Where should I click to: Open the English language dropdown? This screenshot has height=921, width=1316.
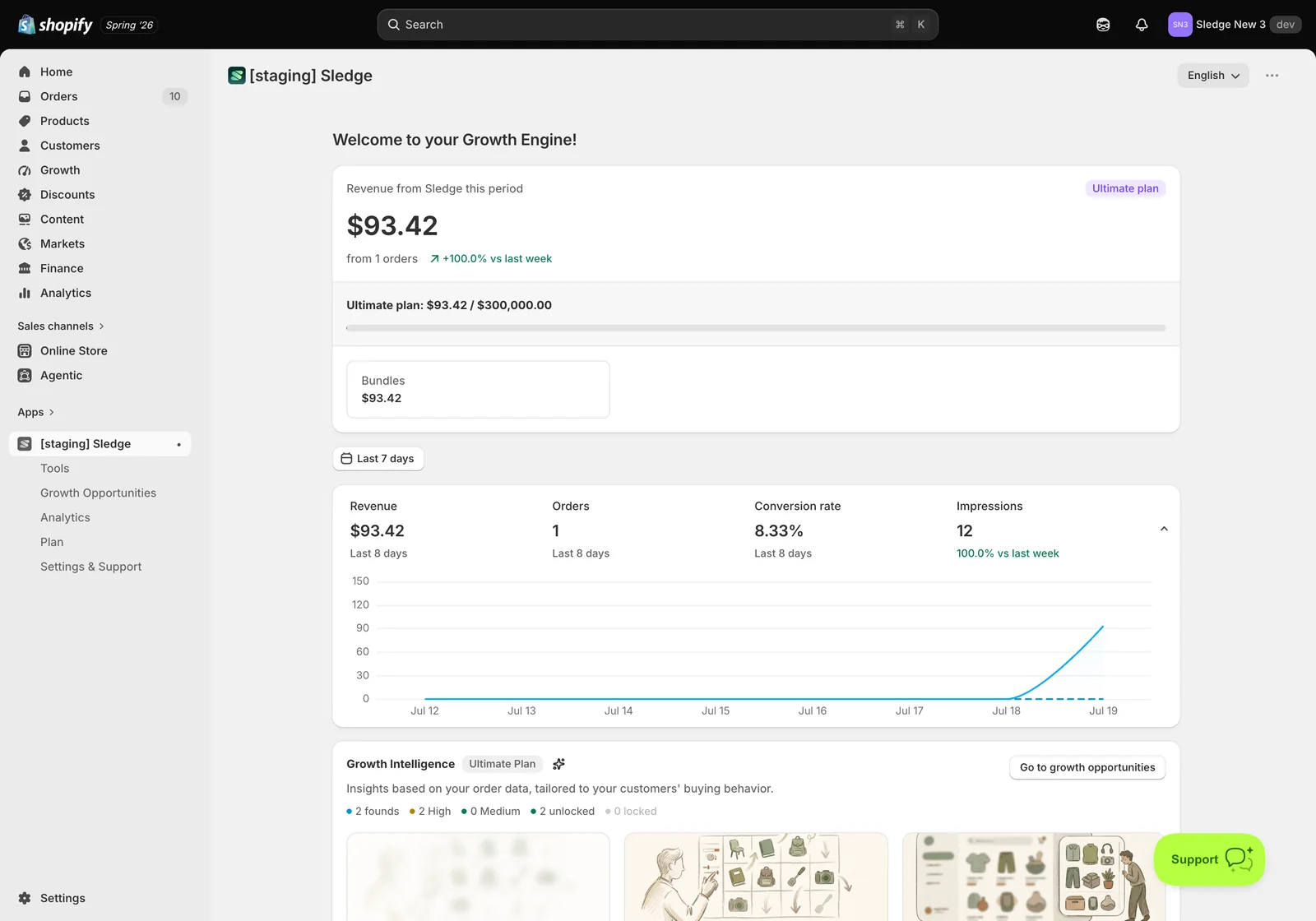tap(1213, 76)
